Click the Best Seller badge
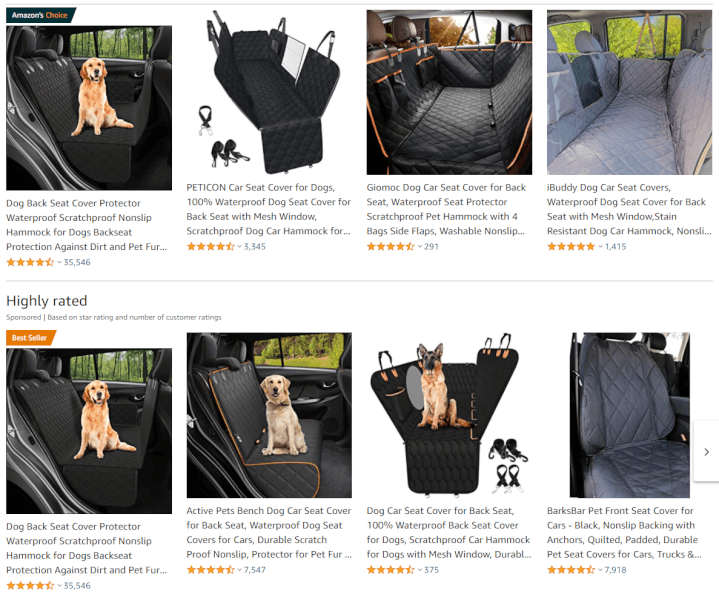 [x=30, y=338]
